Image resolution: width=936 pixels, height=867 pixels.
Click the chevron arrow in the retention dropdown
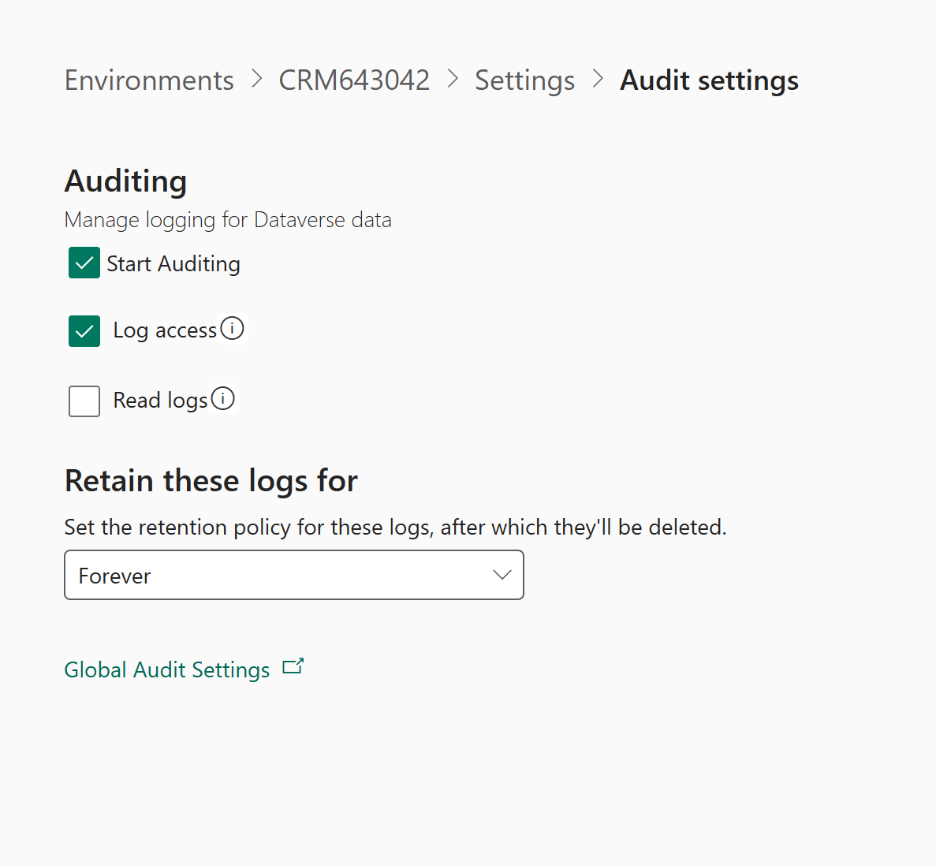502,575
